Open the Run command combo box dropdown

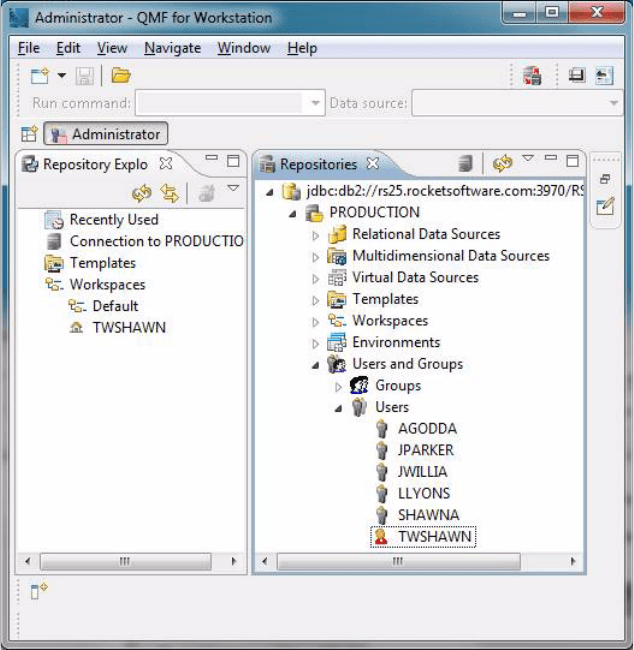click(x=315, y=103)
